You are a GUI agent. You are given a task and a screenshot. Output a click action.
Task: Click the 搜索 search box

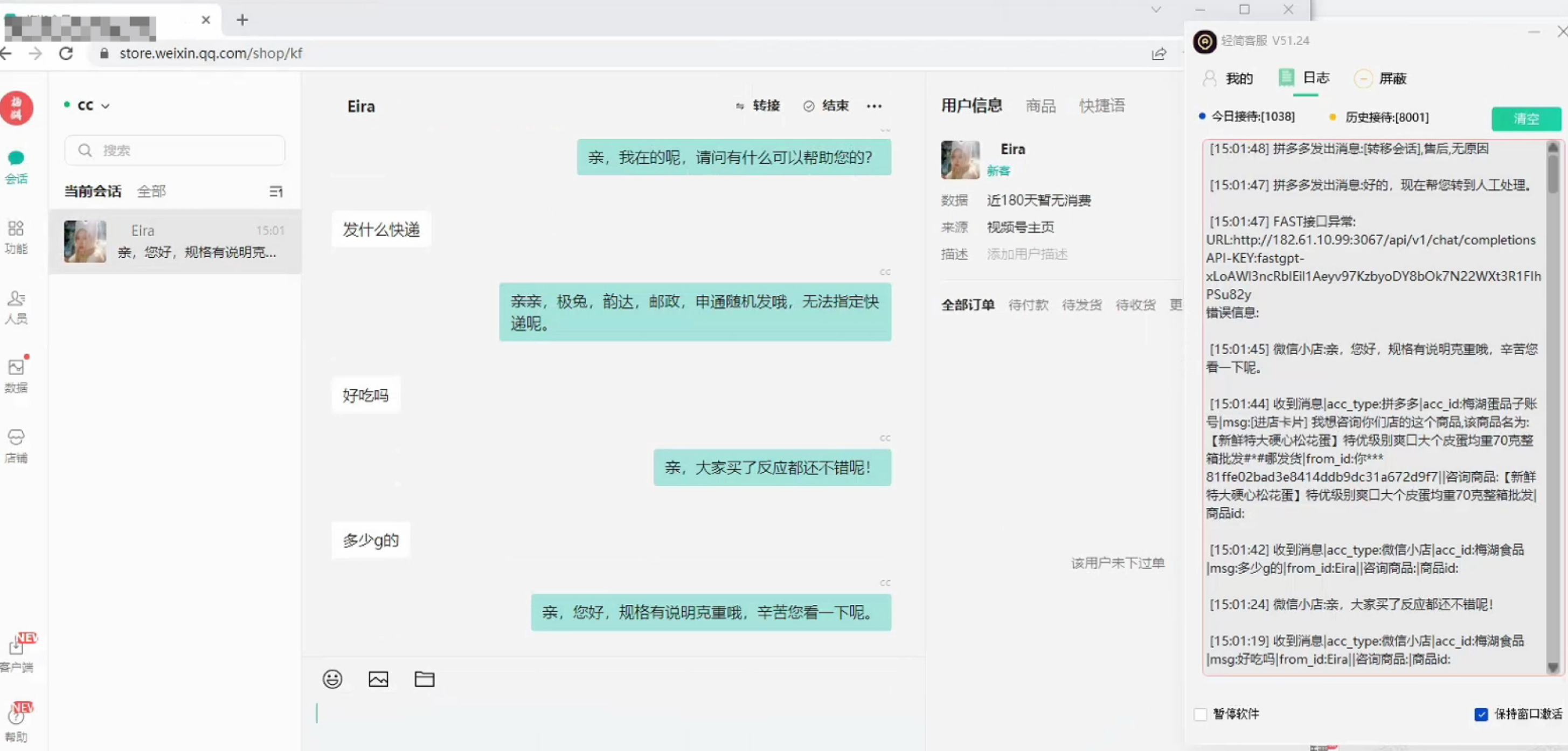tap(175, 150)
